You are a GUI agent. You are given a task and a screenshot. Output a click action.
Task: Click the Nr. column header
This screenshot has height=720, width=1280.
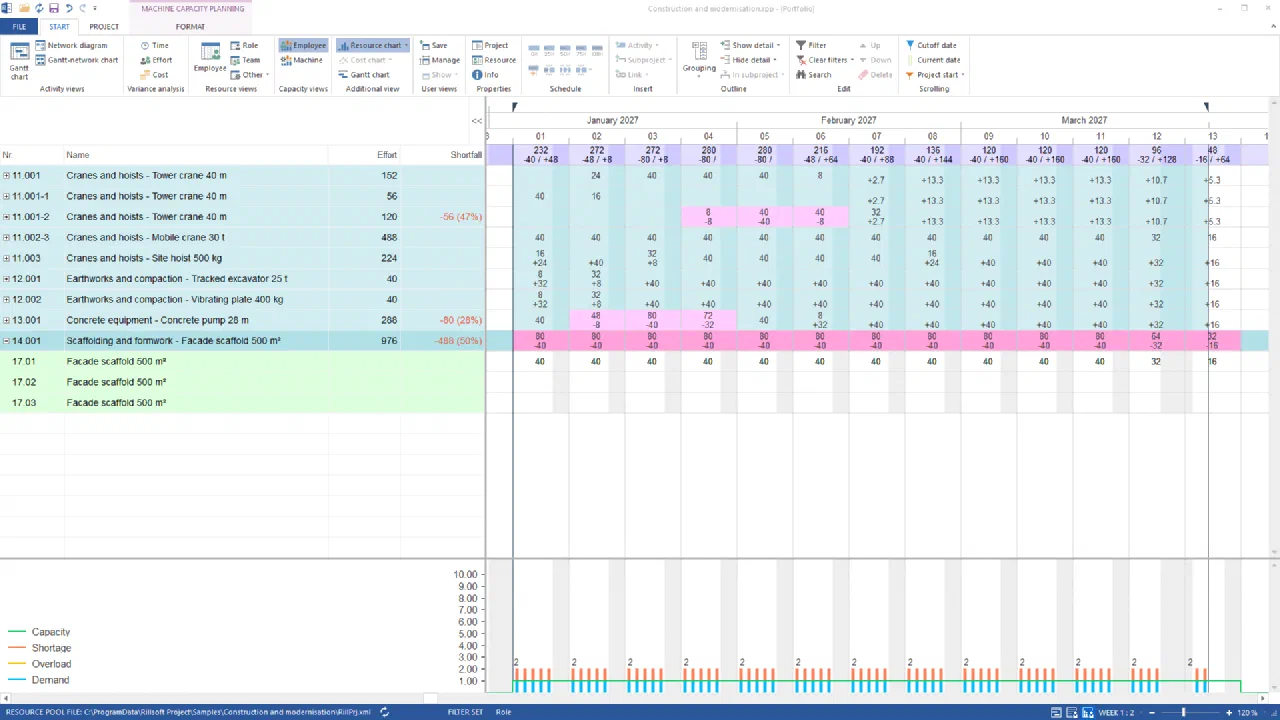(7, 155)
